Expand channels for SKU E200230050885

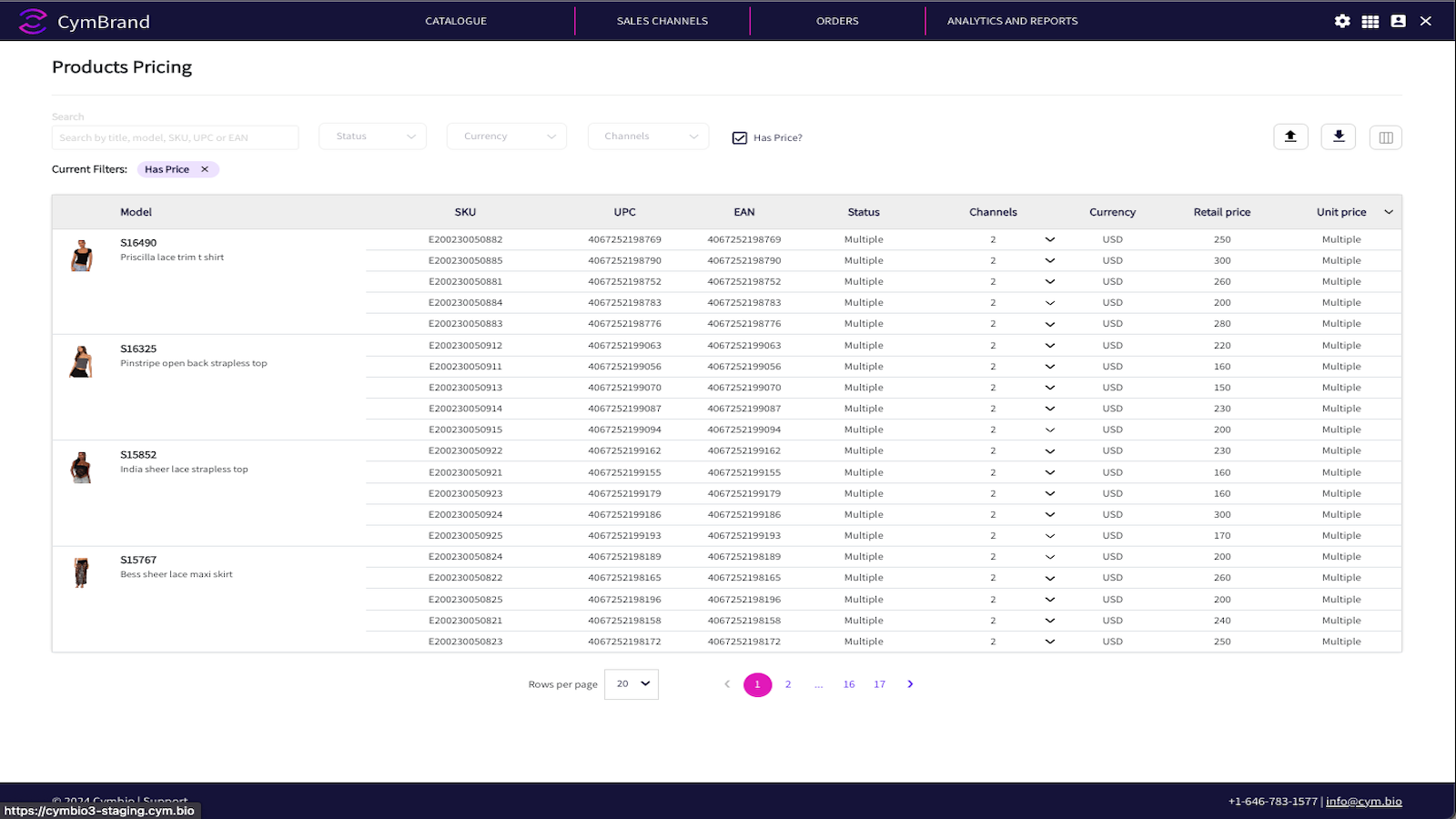pos(1050,261)
